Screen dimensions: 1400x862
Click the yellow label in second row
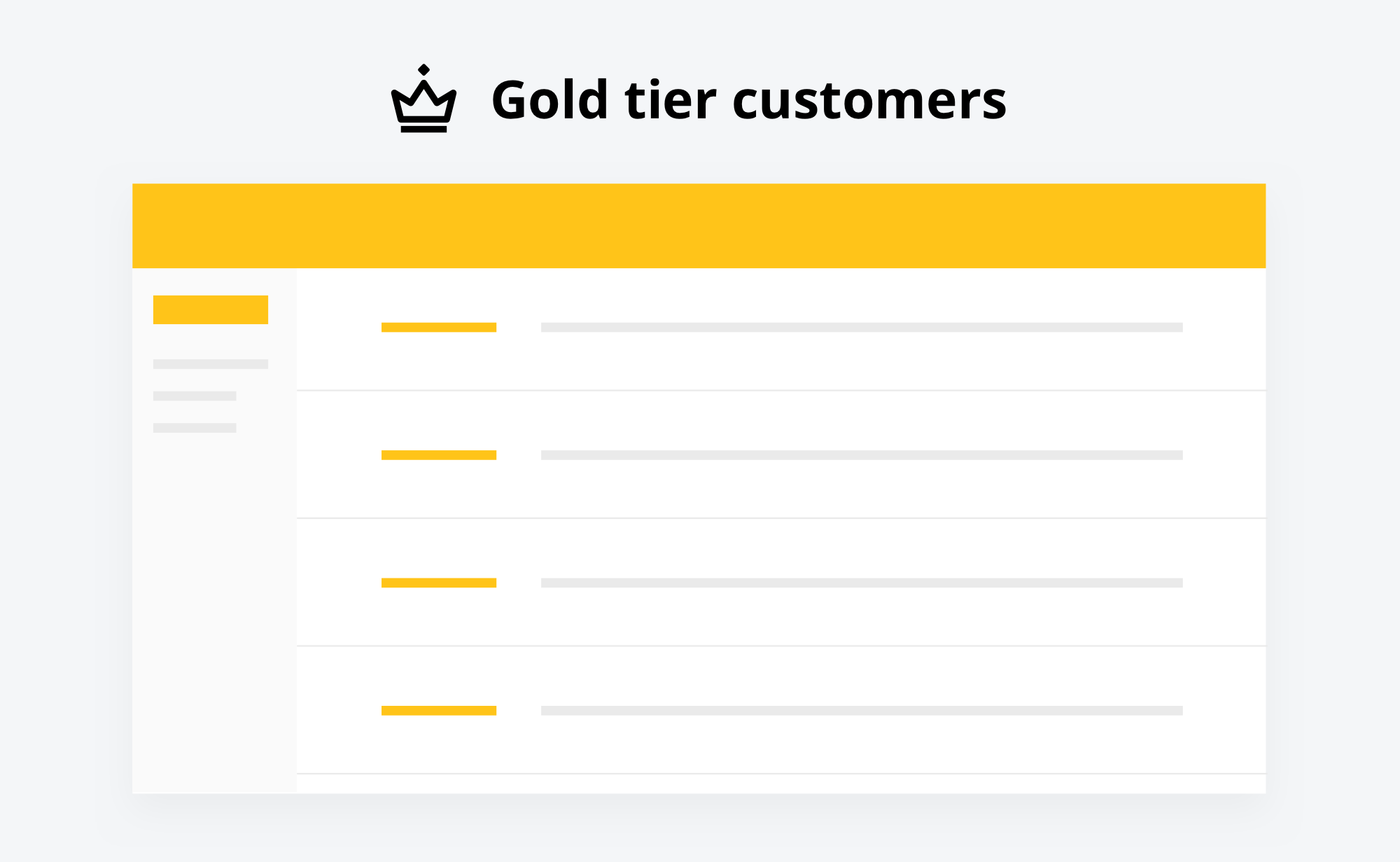(439, 455)
